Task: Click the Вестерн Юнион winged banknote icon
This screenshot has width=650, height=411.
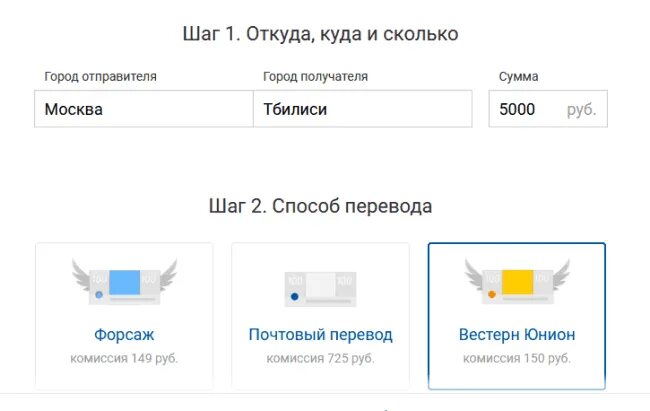Action: pyautogui.click(x=517, y=282)
